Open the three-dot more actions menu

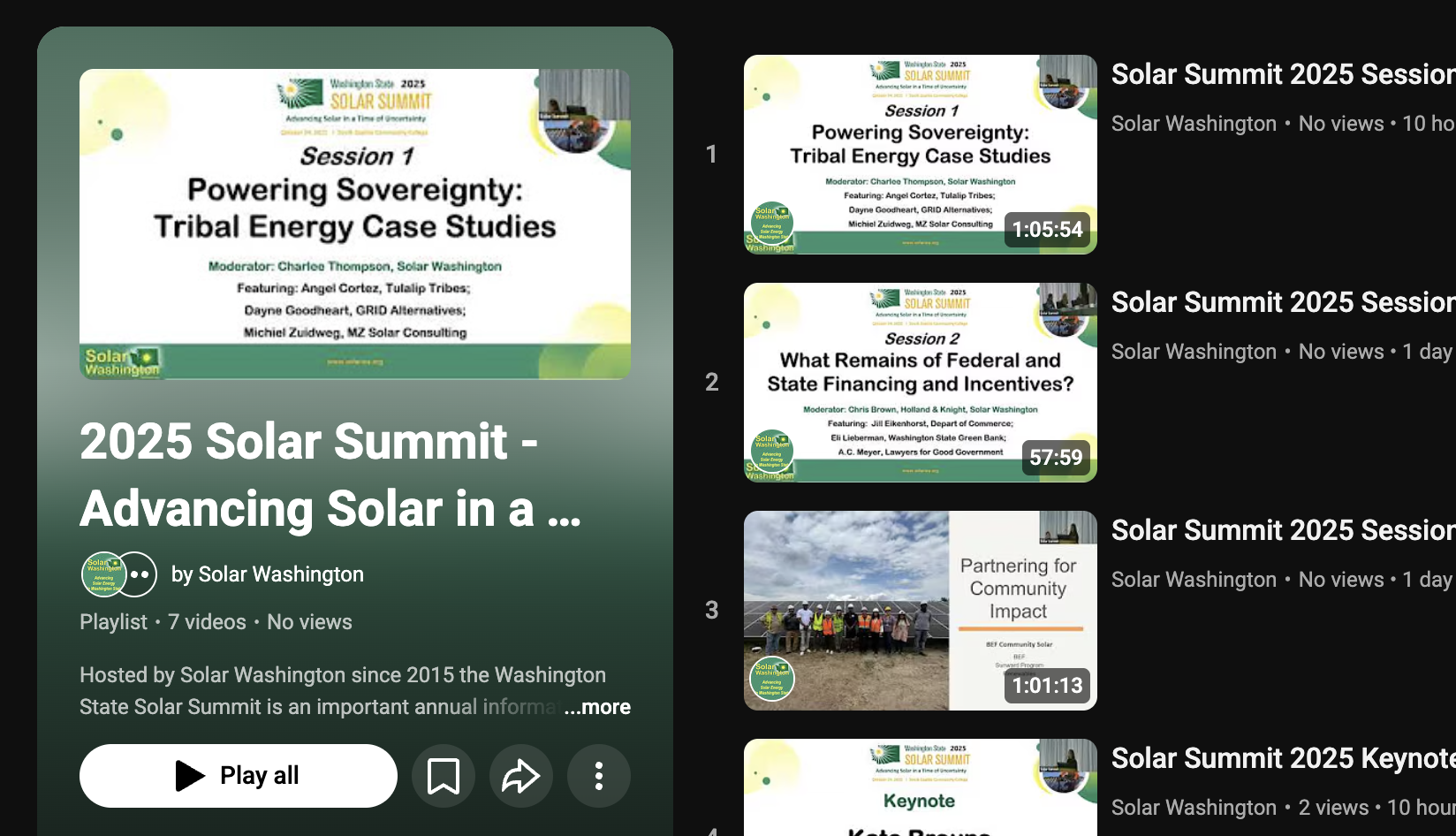pyautogui.click(x=599, y=776)
